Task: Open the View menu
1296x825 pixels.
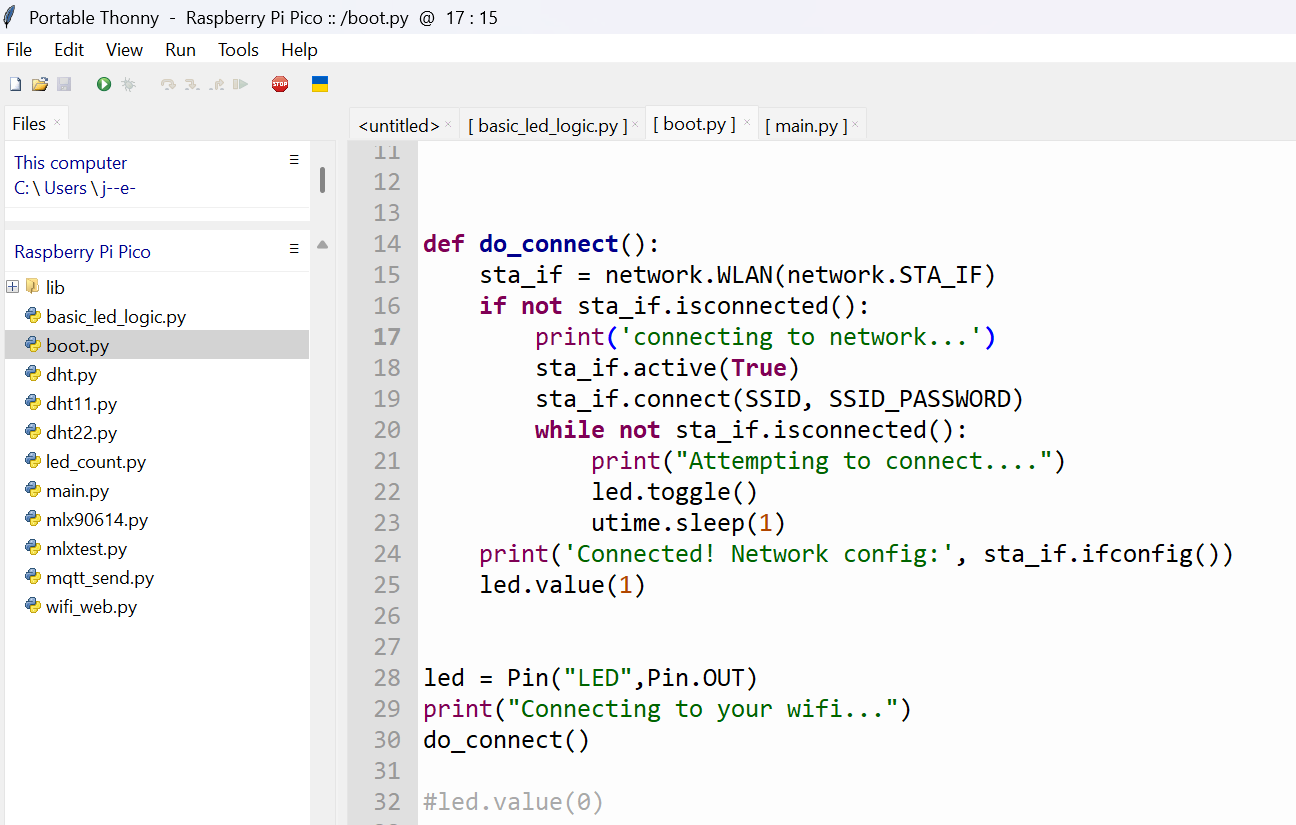Action: coord(124,50)
